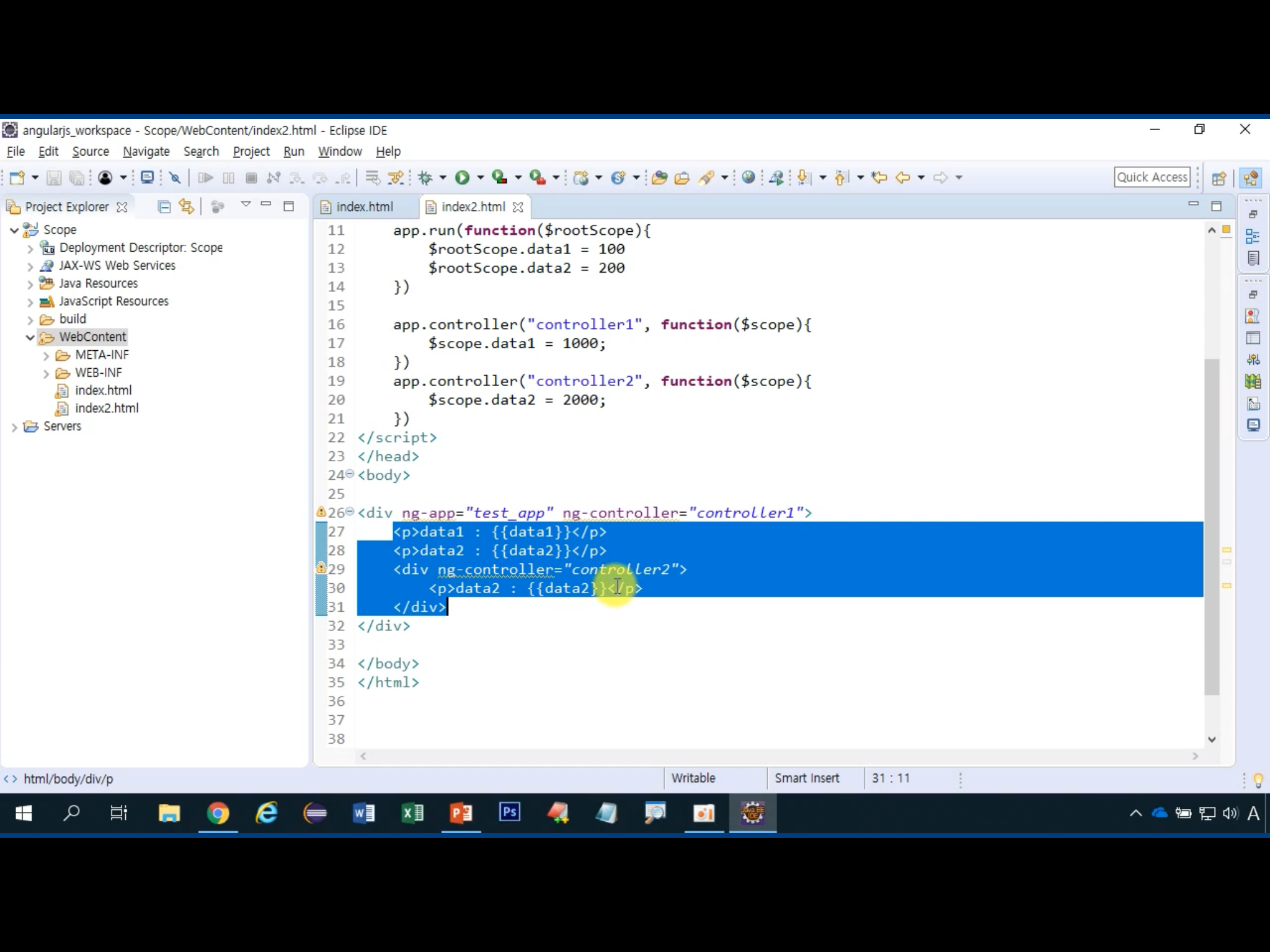1270x952 pixels.
Task: Open Project Explorer View Menu dropdown
Action: [x=246, y=205]
